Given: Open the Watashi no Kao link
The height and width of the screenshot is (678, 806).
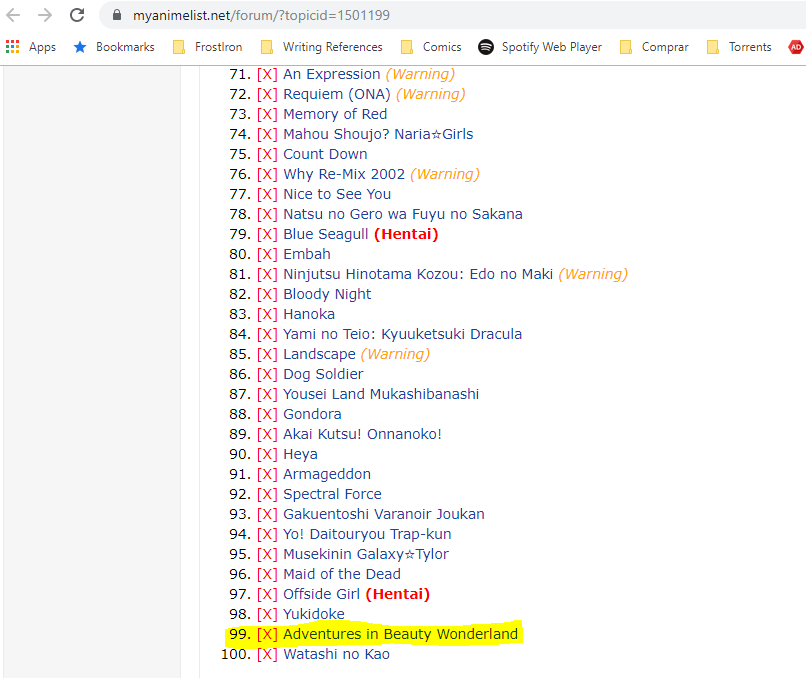Looking at the screenshot, I should coord(336,654).
